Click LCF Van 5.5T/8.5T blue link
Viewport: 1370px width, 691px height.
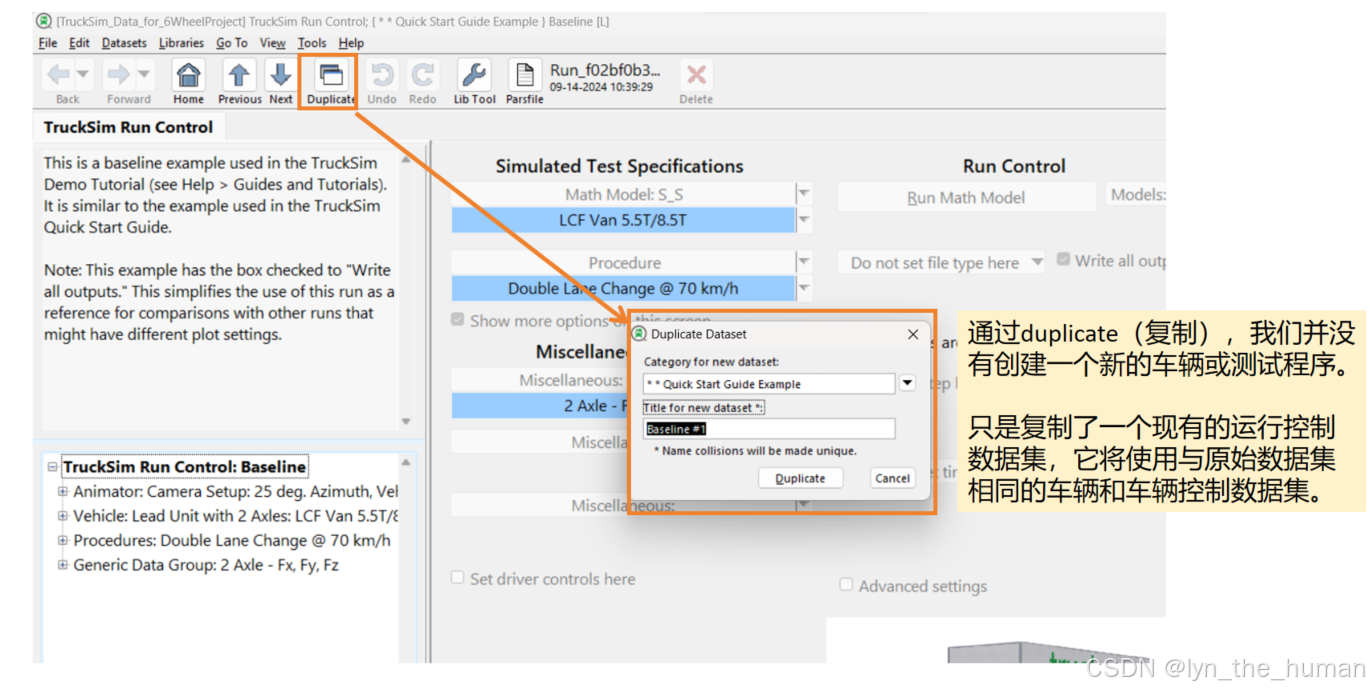click(622, 219)
